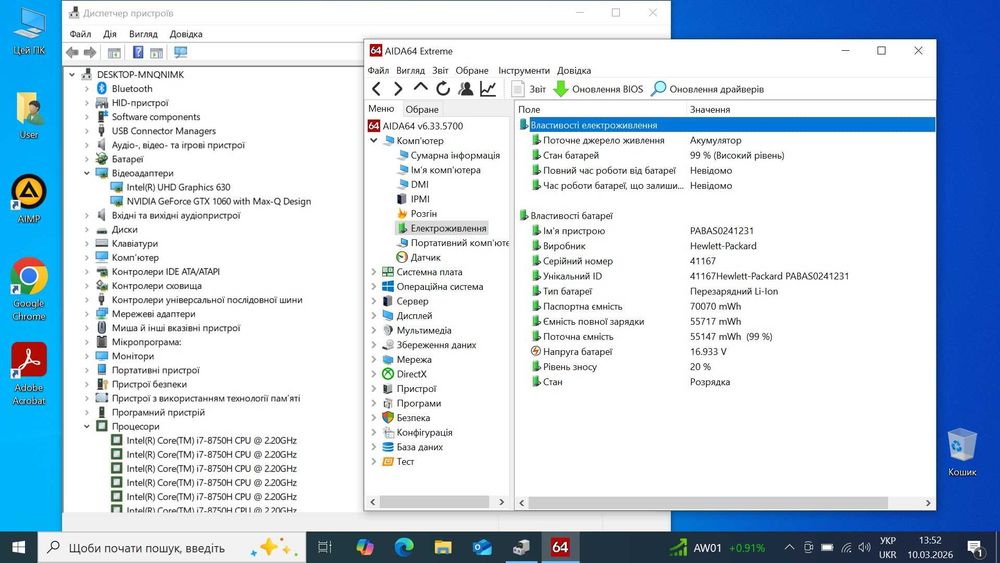Switch to the Обране tab
Screen dimensions: 1000x563
(422, 109)
